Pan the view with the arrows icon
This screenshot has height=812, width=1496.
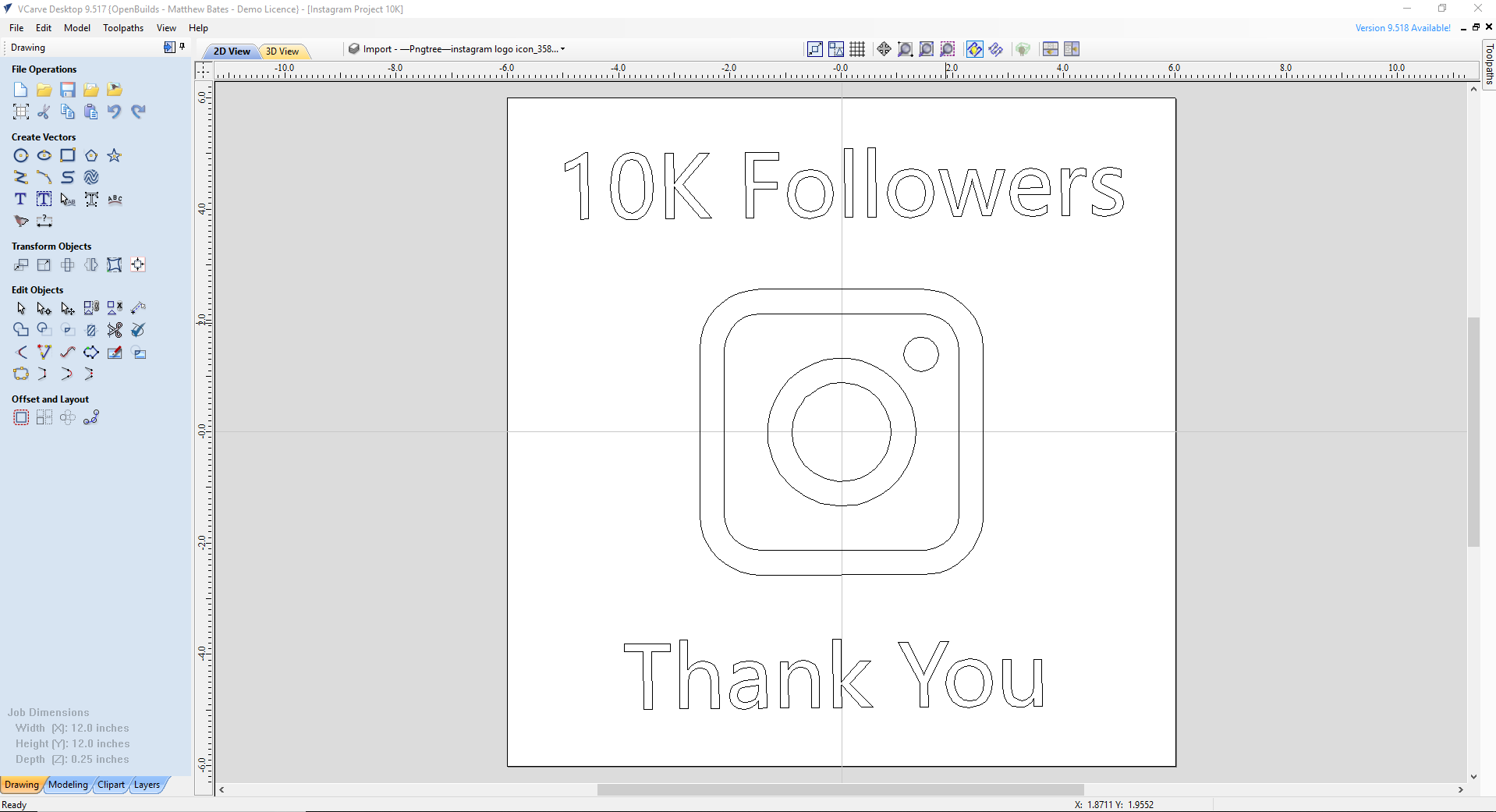click(x=884, y=49)
